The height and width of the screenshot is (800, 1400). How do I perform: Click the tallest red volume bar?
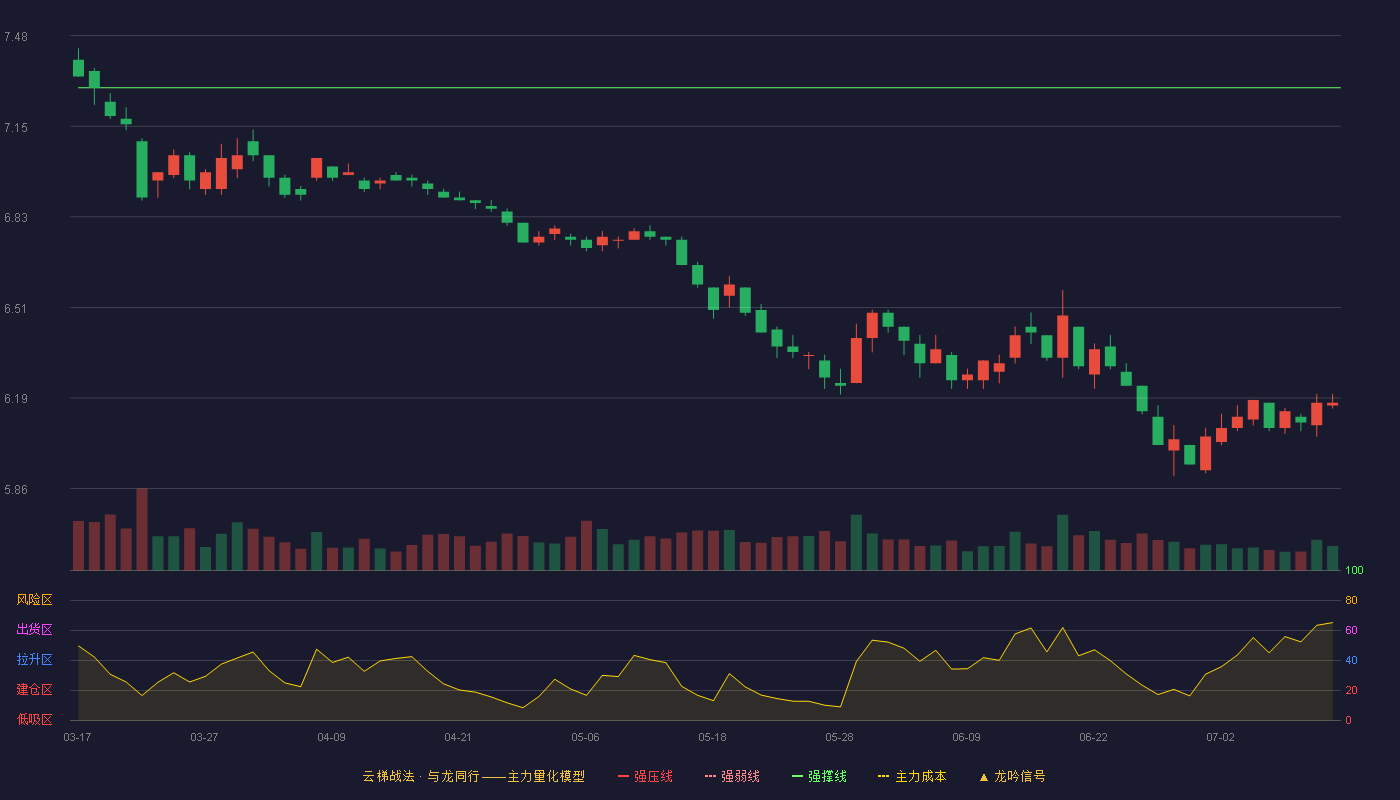click(x=142, y=529)
